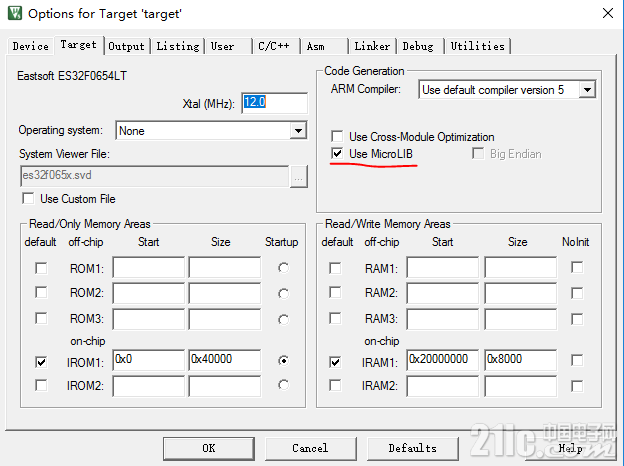
Task: Expand the ARM Compiler version dropdown
Action: pyautogui.click(x=587, y=90)
